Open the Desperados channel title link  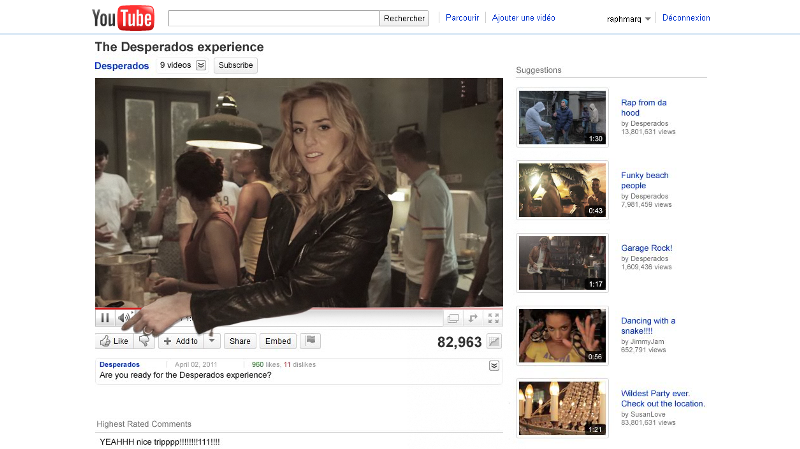click(x=121, y=66)
